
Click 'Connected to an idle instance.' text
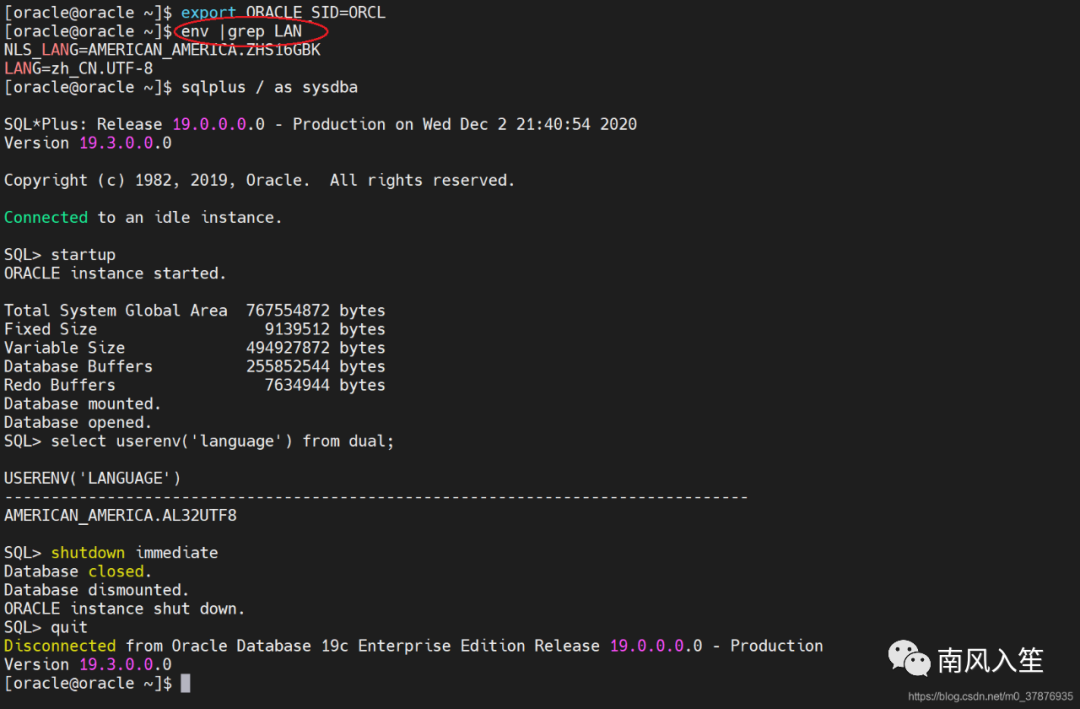coord(143,218)
